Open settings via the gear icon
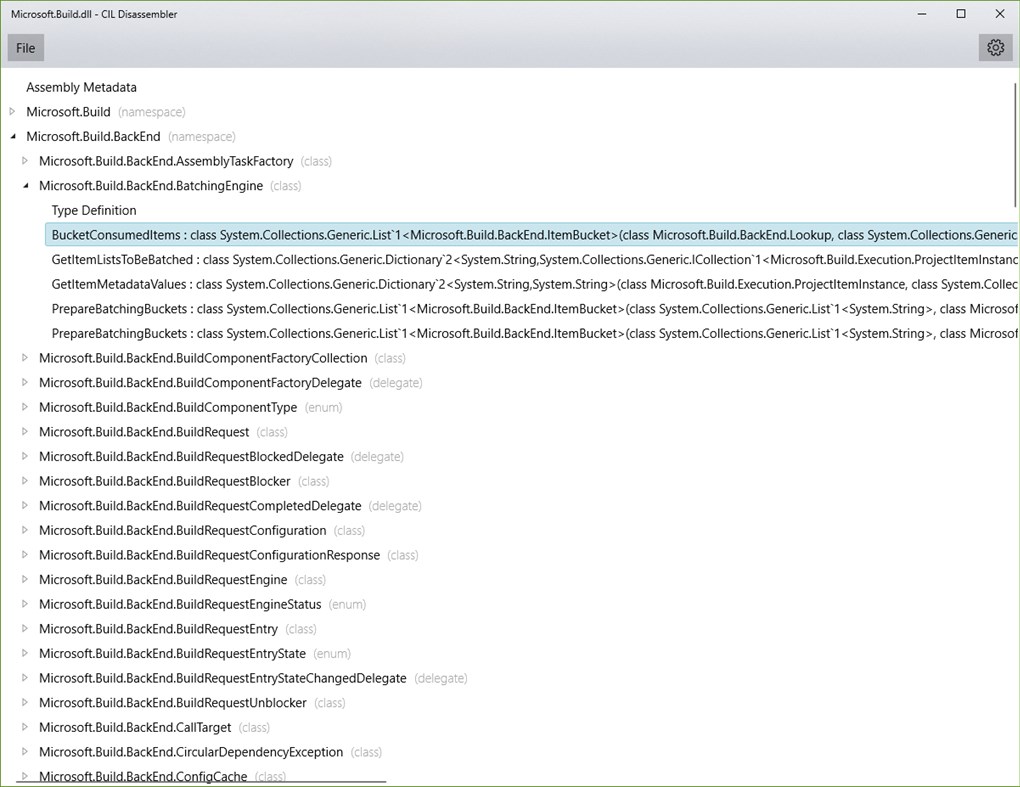The width and height of the screenshot is (1020, 787). [x=995, y=48]
